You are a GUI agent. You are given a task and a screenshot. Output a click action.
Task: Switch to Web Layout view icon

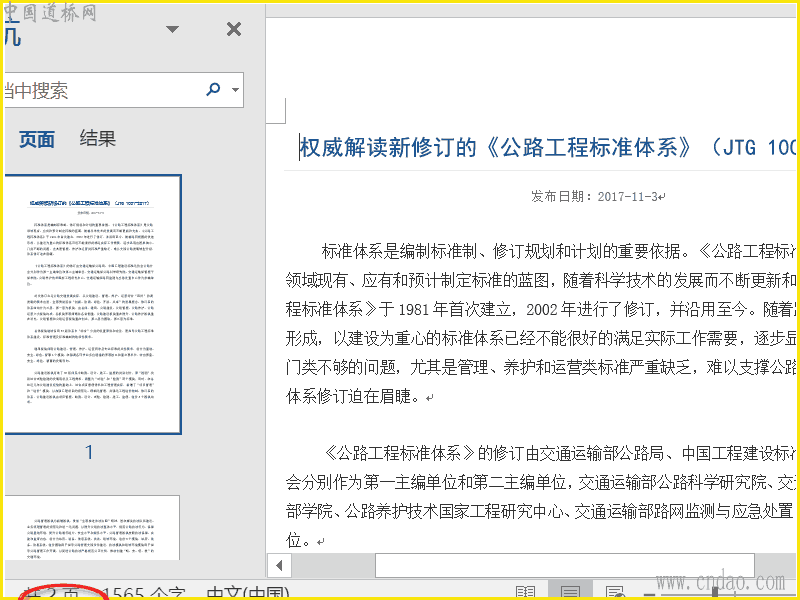coord(616,592)
